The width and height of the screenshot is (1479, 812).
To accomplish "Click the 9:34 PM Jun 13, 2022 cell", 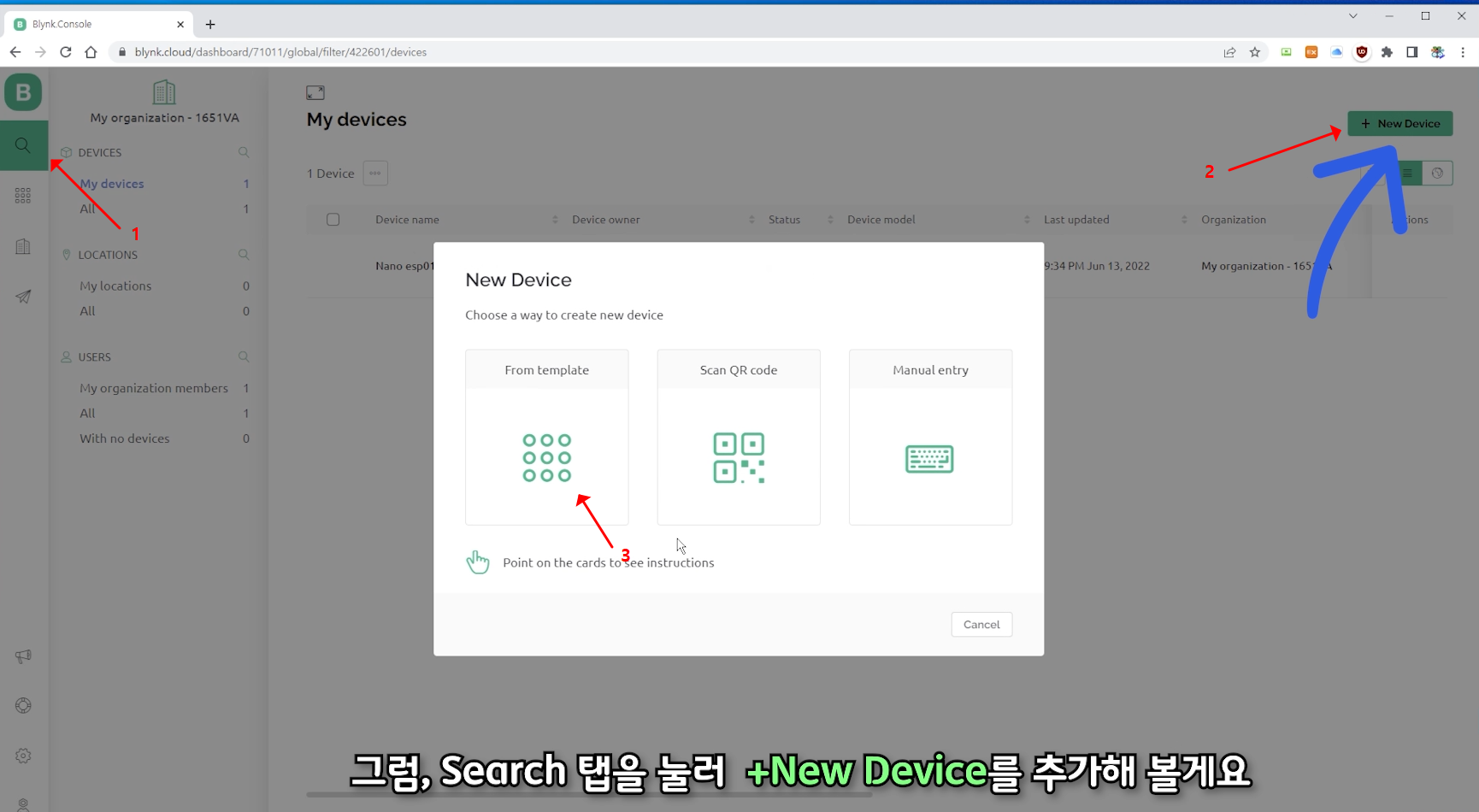I will coord(1097,266).
